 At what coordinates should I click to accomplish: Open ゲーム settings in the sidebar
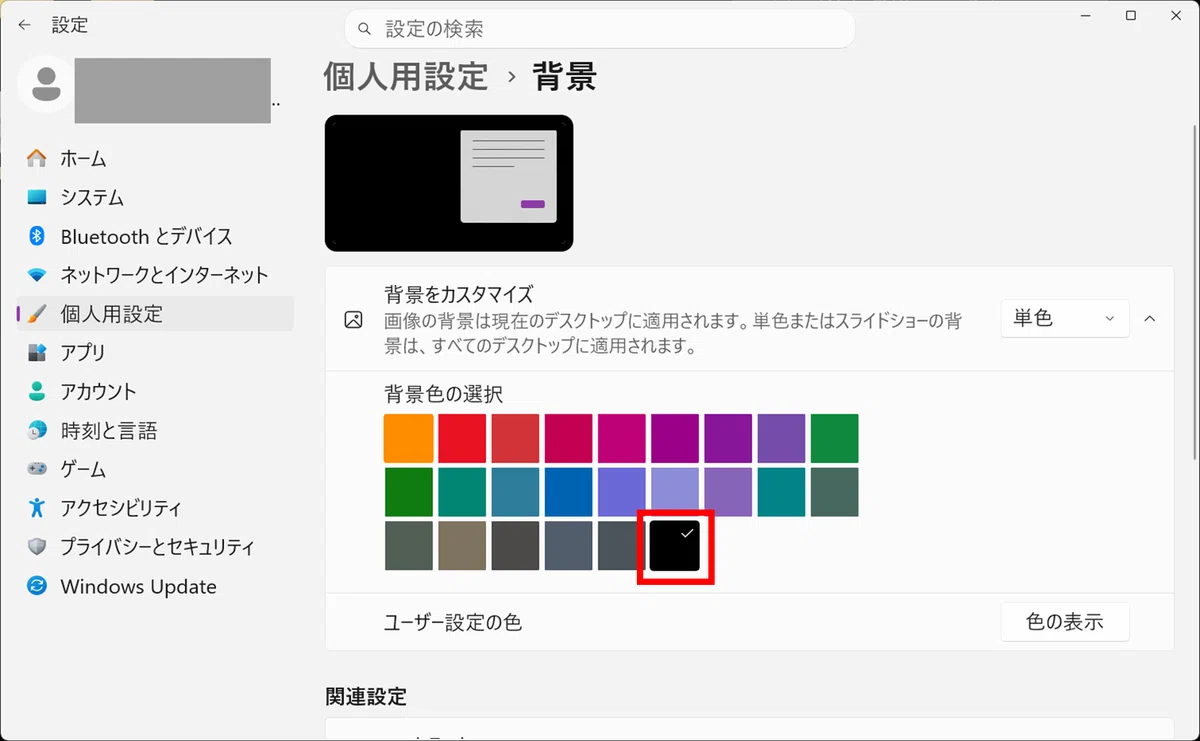tap(155, 469)
